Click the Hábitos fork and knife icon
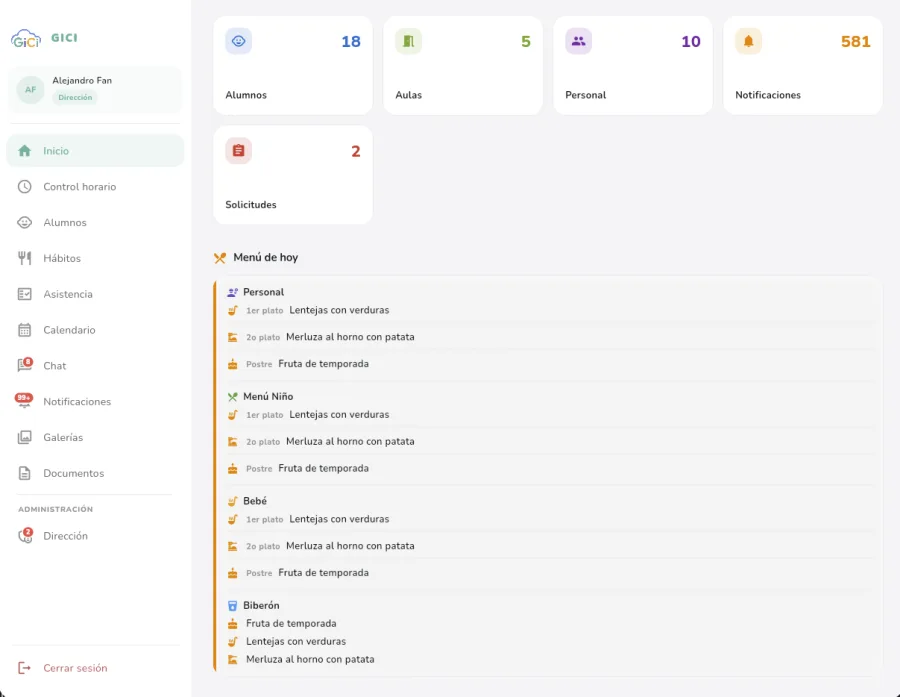Image resolution: width=900 pixels, height=697 pixels. (x=24, y=258)
